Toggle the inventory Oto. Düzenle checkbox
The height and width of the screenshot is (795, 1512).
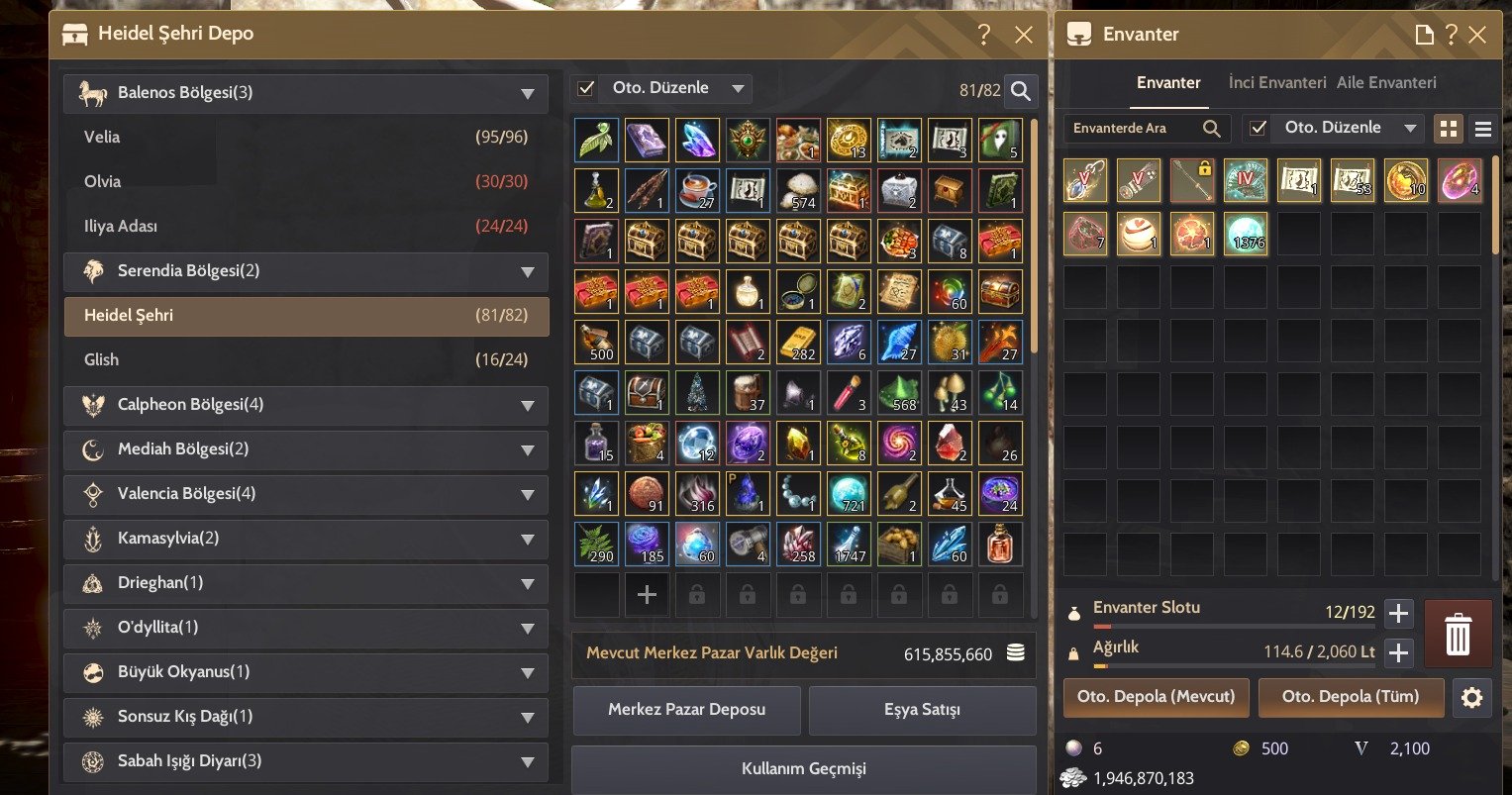click(1258, 128)
